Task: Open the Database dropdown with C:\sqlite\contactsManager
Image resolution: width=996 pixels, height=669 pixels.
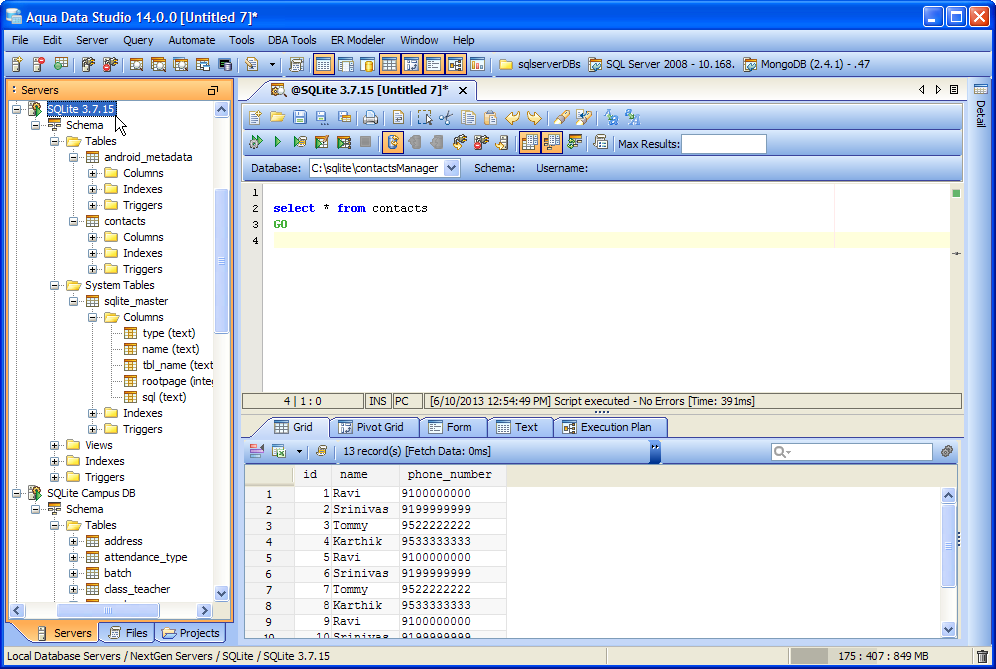Action: click(x=452, y=168)
